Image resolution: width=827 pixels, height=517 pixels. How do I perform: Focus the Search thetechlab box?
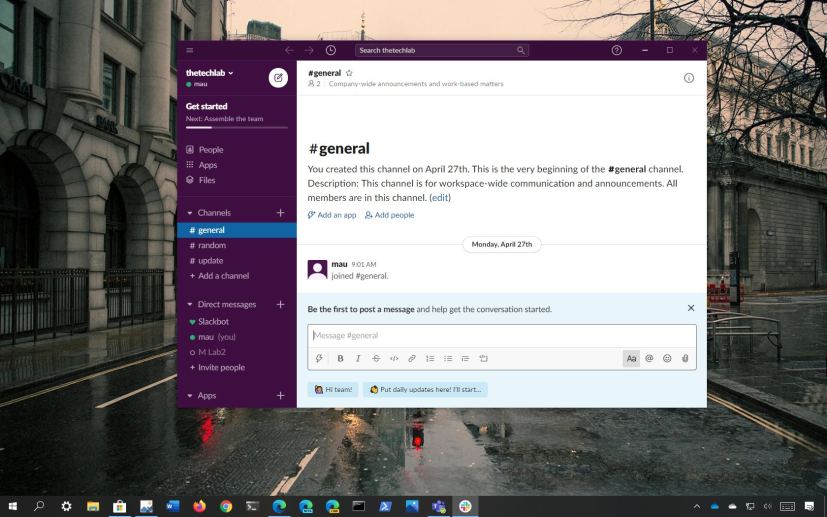pos(442,50)
